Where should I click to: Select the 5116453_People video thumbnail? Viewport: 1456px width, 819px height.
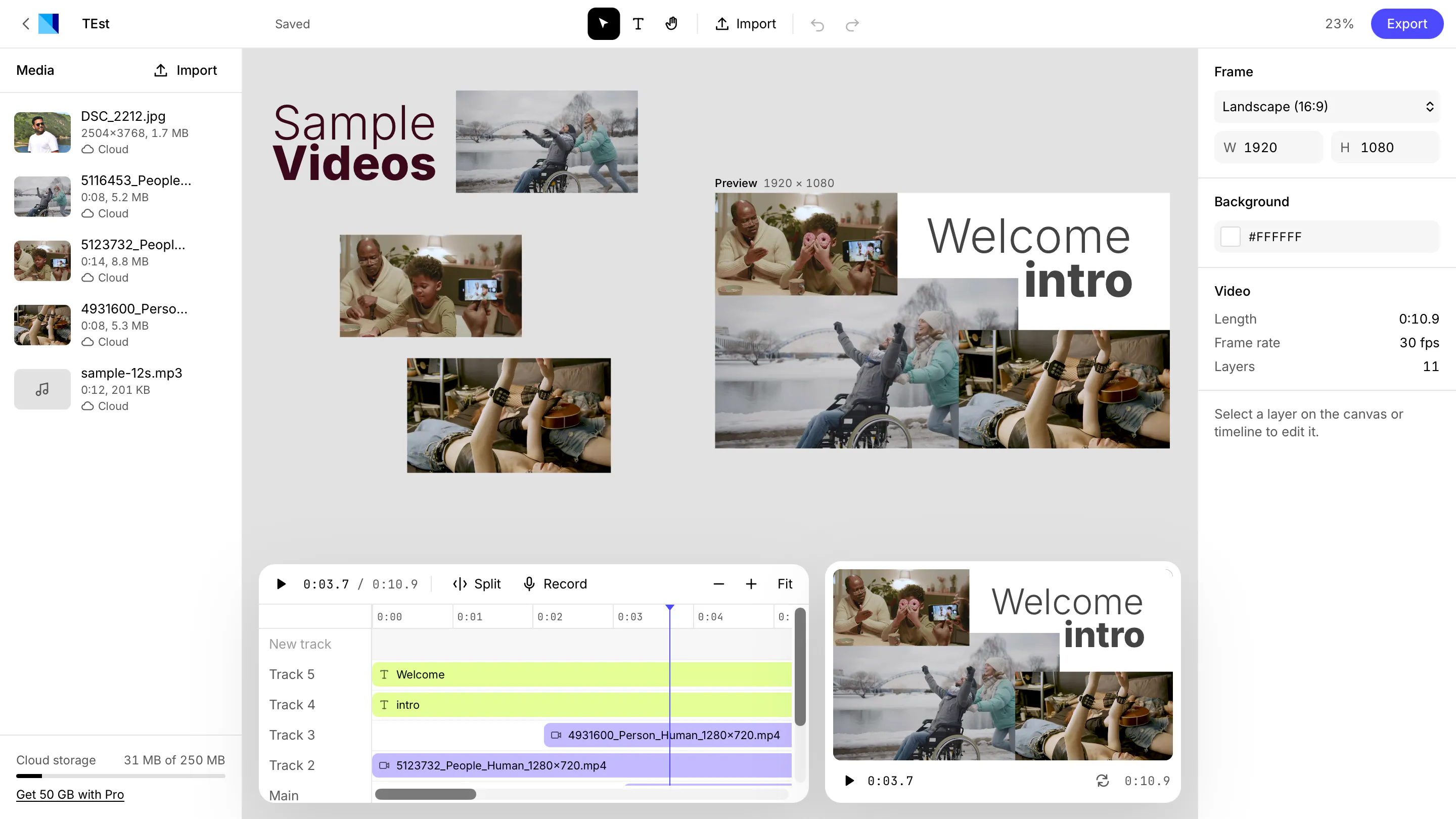(x=42, y=197)
